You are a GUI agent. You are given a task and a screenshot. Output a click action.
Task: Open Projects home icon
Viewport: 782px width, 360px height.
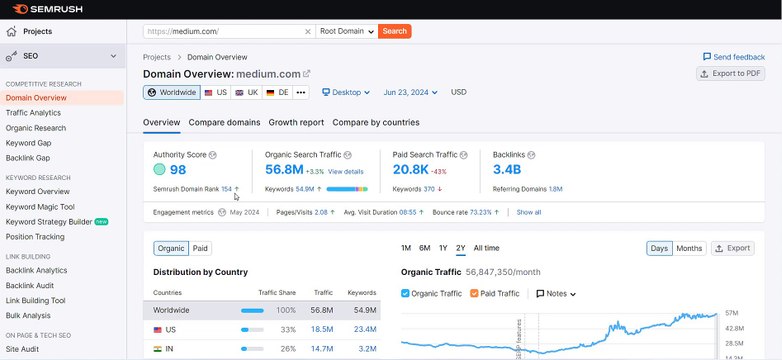(11, 31)
